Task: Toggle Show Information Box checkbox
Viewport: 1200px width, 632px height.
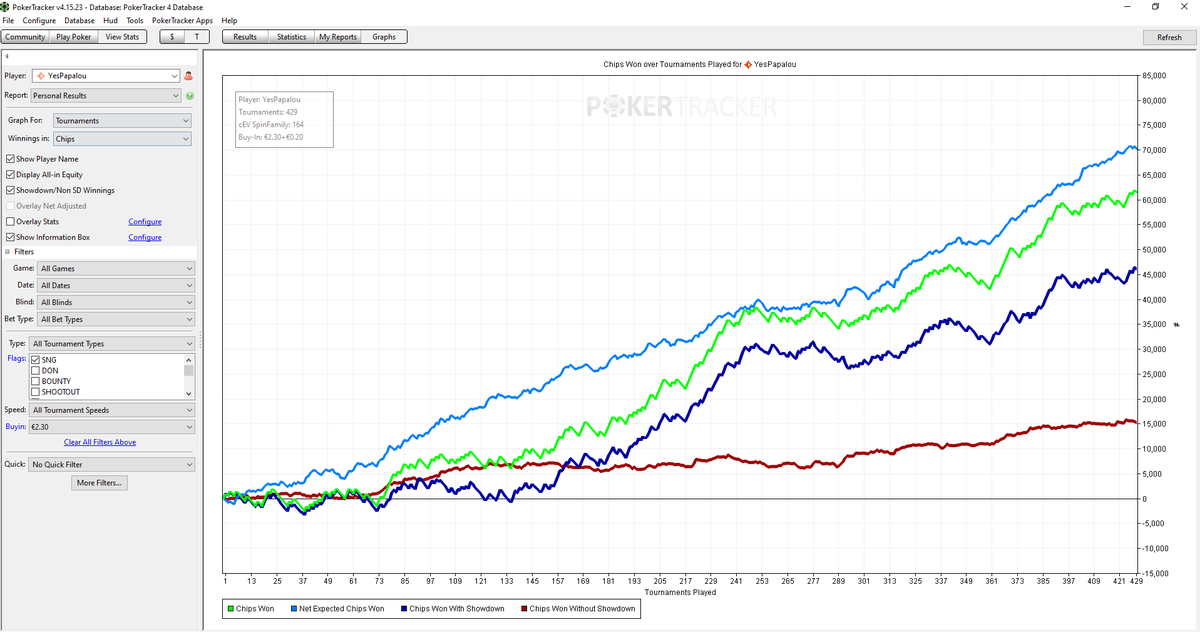Action: pyautogui.click(x=10, y=237)
